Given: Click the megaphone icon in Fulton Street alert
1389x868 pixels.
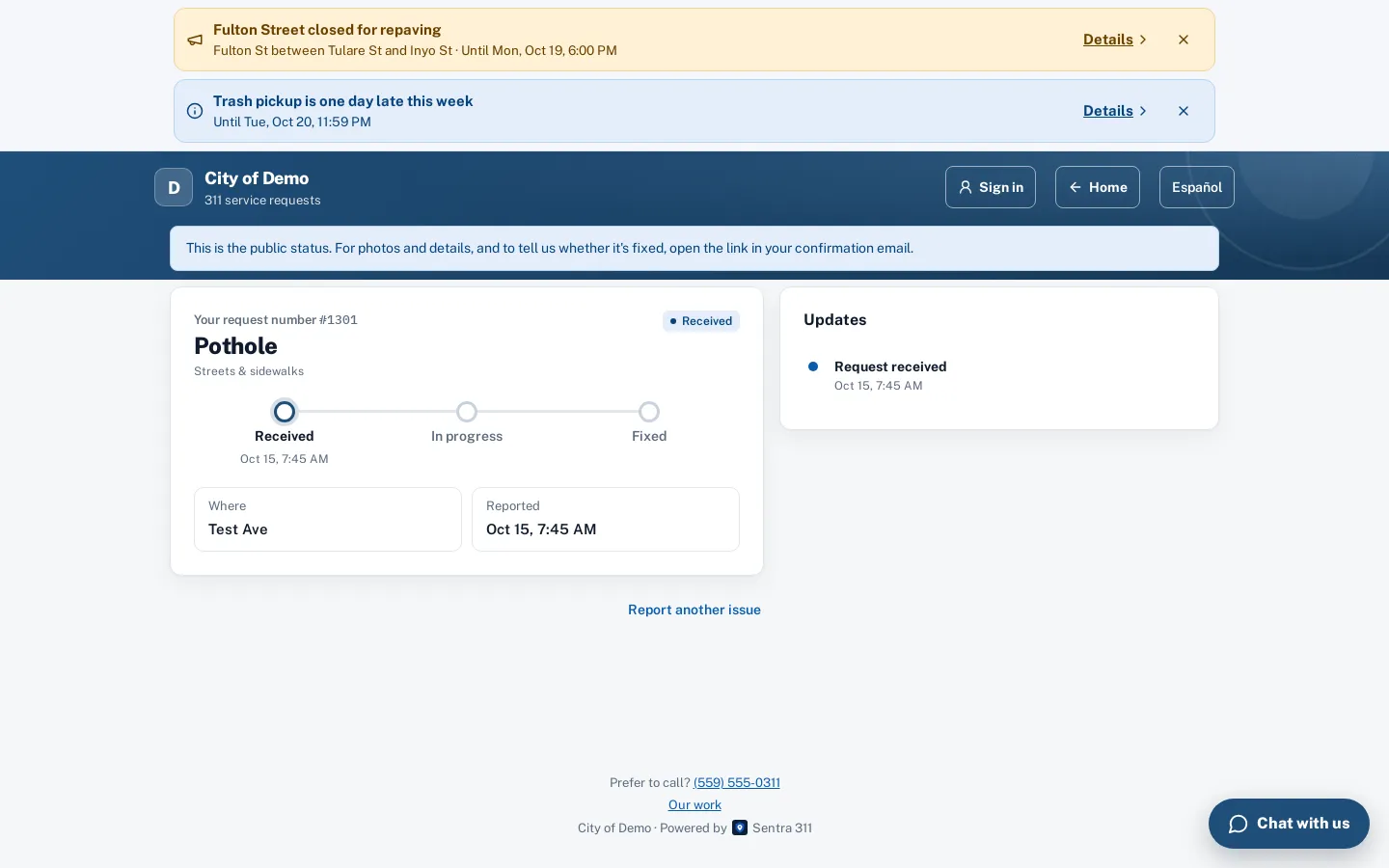Looking at the screenshot, I should coord(195,40).
